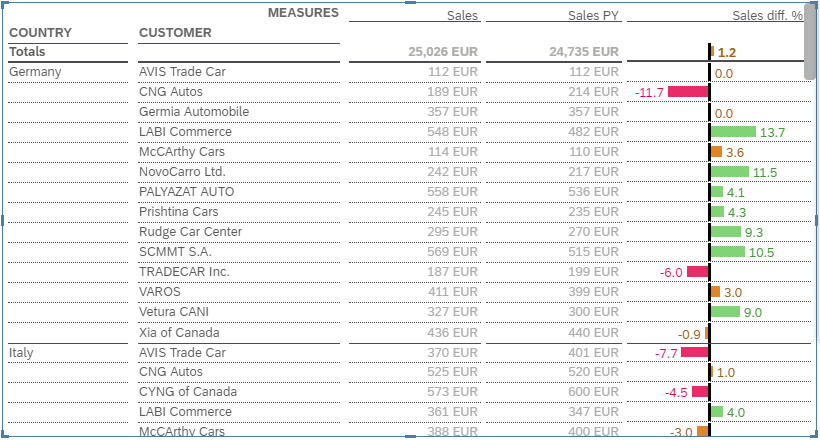Click the total Sales value 25,026 EUR
Screen dimensions: 820x440
click(443, 52)
